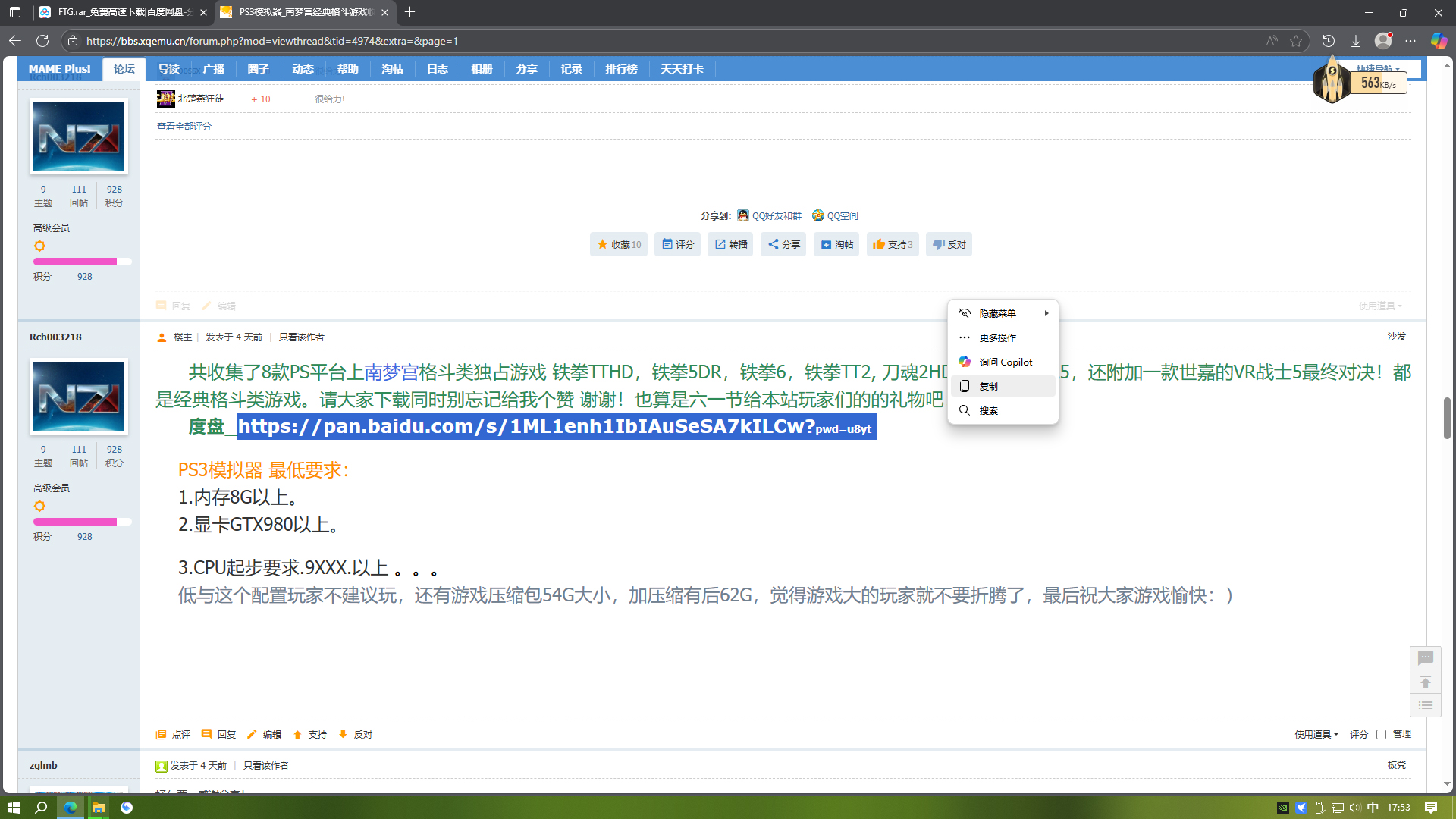This screenshot has height=819, width=1456.
Task: Click 编辑 at post bottom
Action: [x=265, y=734]
